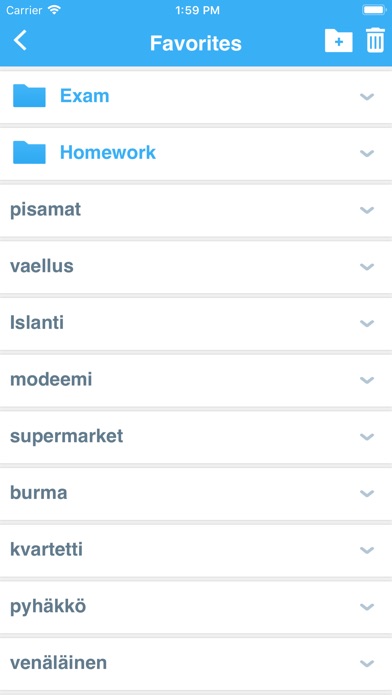
Task: Tap the trash can delete icon
Action: click(x=375, y=40)
